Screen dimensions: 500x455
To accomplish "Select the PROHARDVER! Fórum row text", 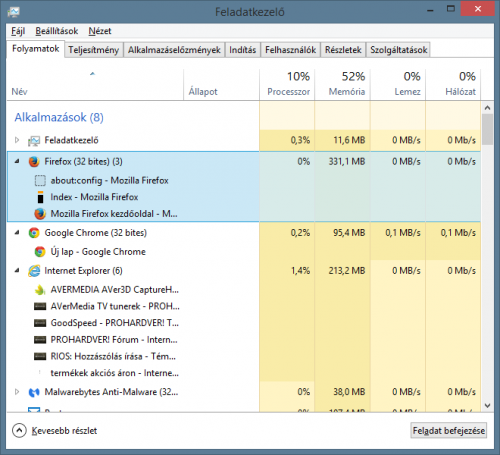I will (114, 340).
